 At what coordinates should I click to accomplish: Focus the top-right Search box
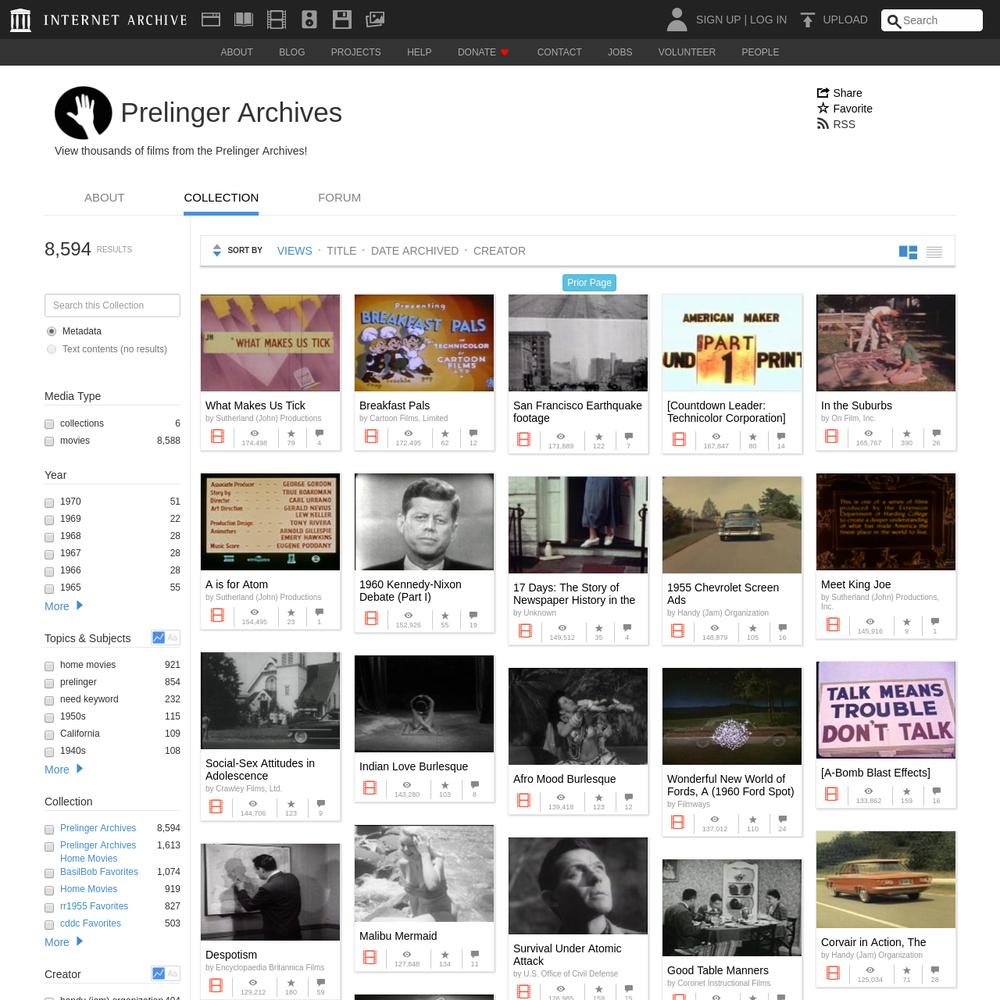pos(932,20)
